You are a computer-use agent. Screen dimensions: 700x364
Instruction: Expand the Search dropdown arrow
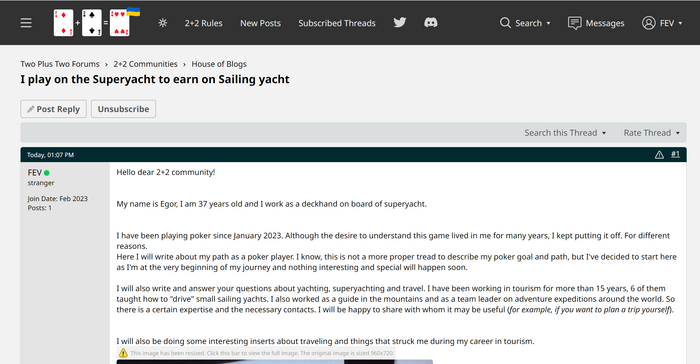point(548,23)
